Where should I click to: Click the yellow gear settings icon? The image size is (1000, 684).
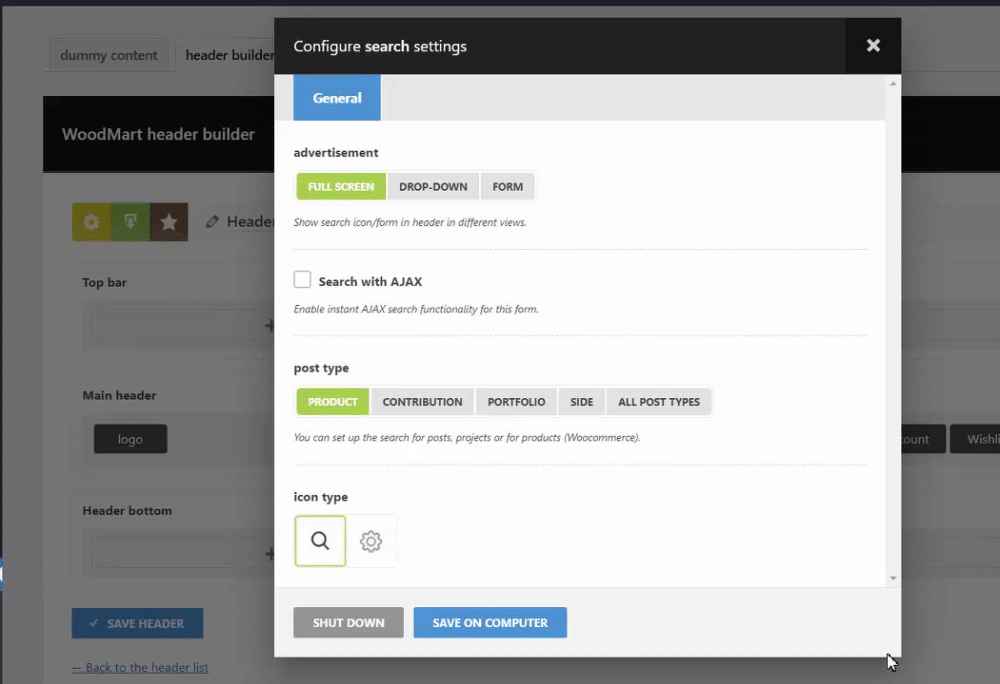[x=91, y=222]
